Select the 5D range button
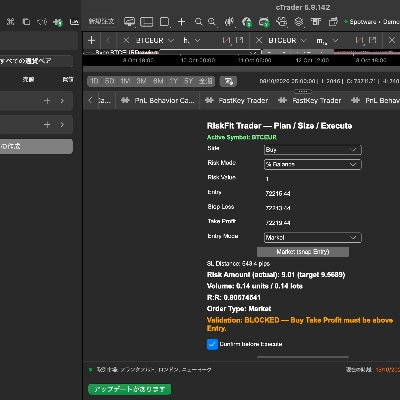Image resolution: width=400 pixels, height=400 pixels. pos(109,81)
